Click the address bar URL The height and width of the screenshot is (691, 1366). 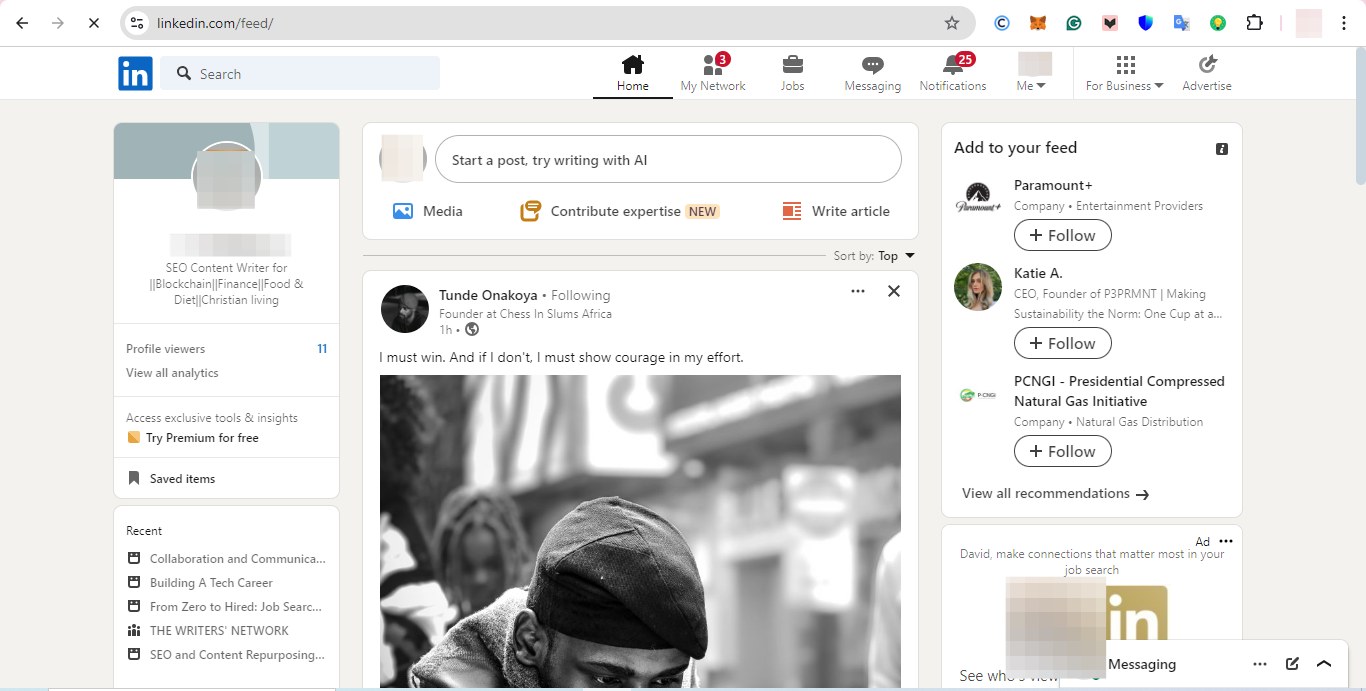point(214,23)
